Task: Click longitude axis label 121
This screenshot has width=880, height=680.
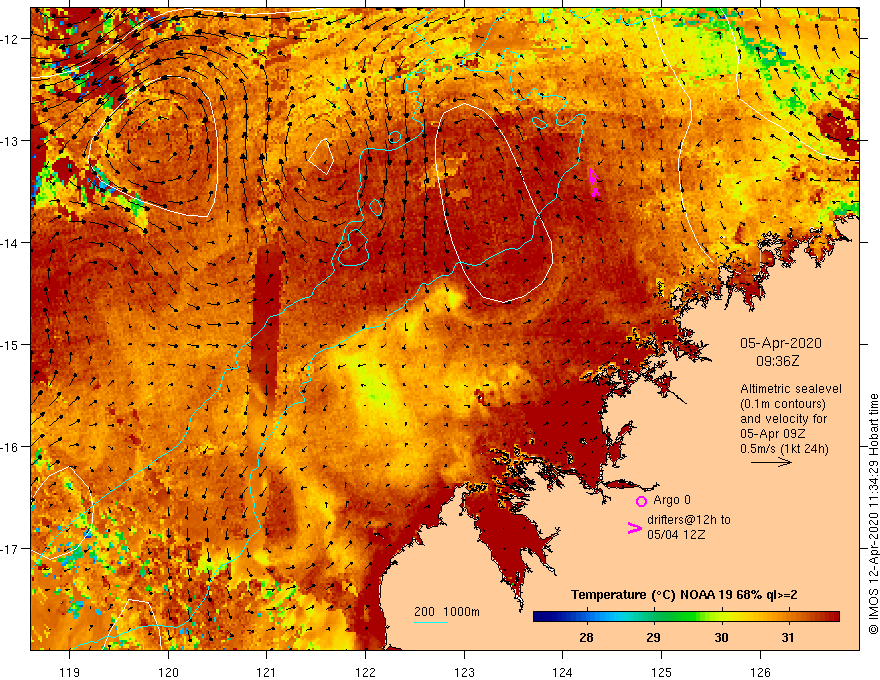Action: pos(267,672)
